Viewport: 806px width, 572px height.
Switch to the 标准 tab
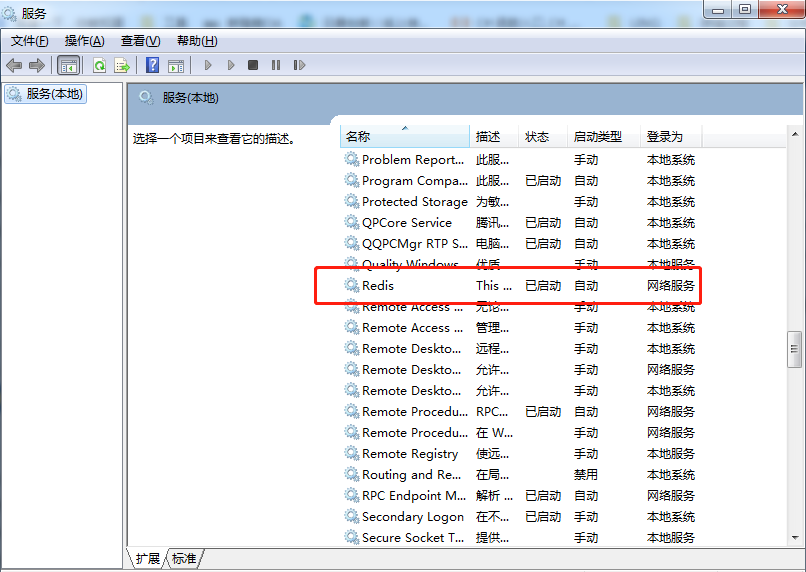pos(185,558)
